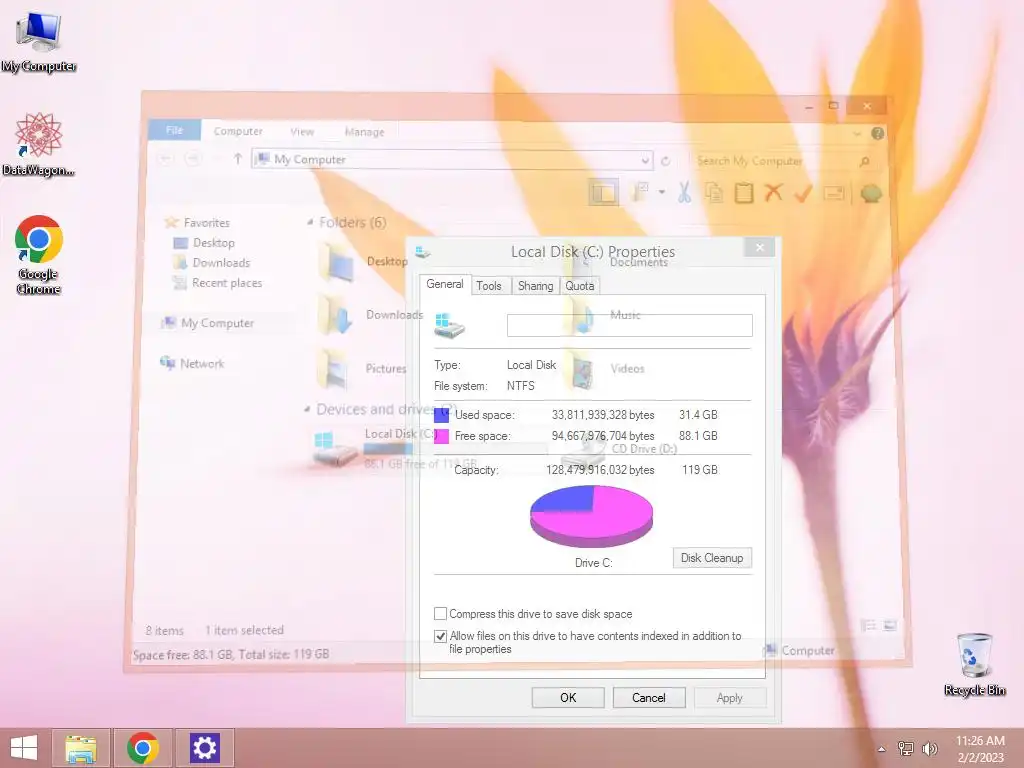Viewport: 1024px width, 768px height.
Task: Click the Copy icon in Explorer toolbar
Action: coord(714,193)
